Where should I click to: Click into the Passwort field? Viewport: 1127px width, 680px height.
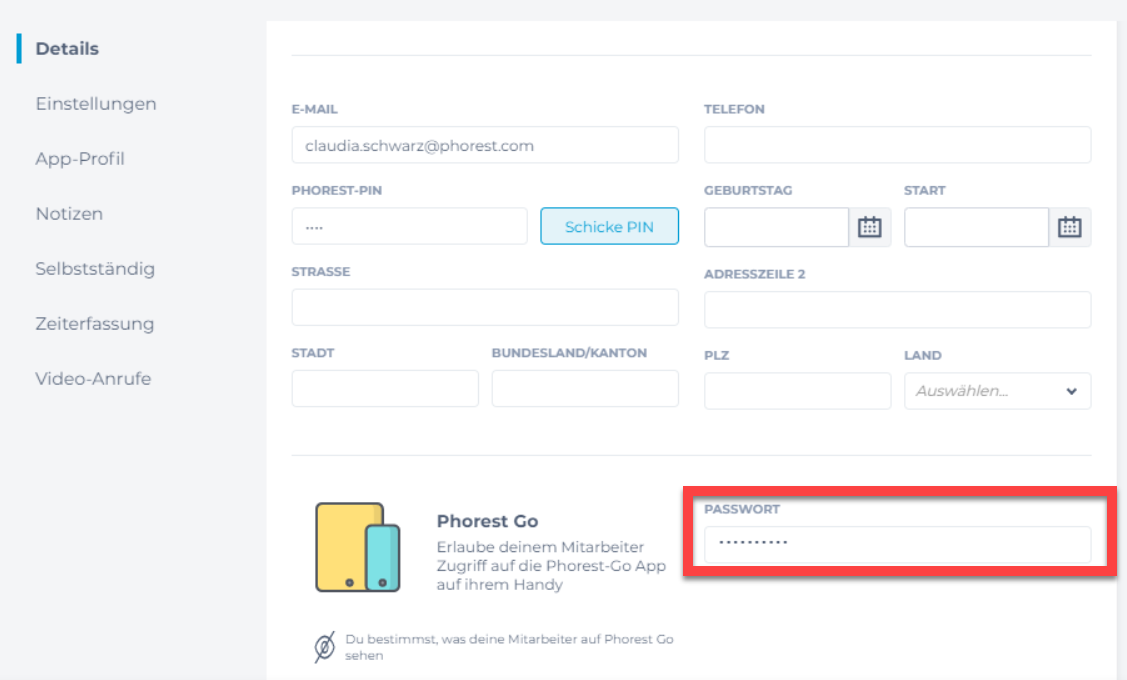(x=897, y=544)
